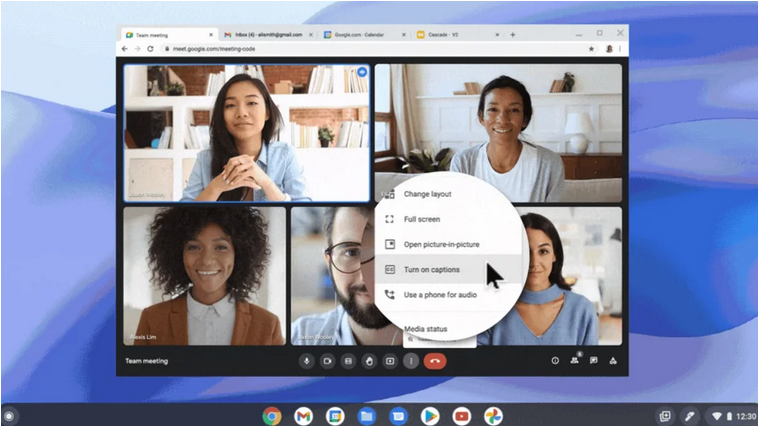This screenshot has height=426, width=758.
Task: Open the three-dot more options menu
Action: [410, 361]
